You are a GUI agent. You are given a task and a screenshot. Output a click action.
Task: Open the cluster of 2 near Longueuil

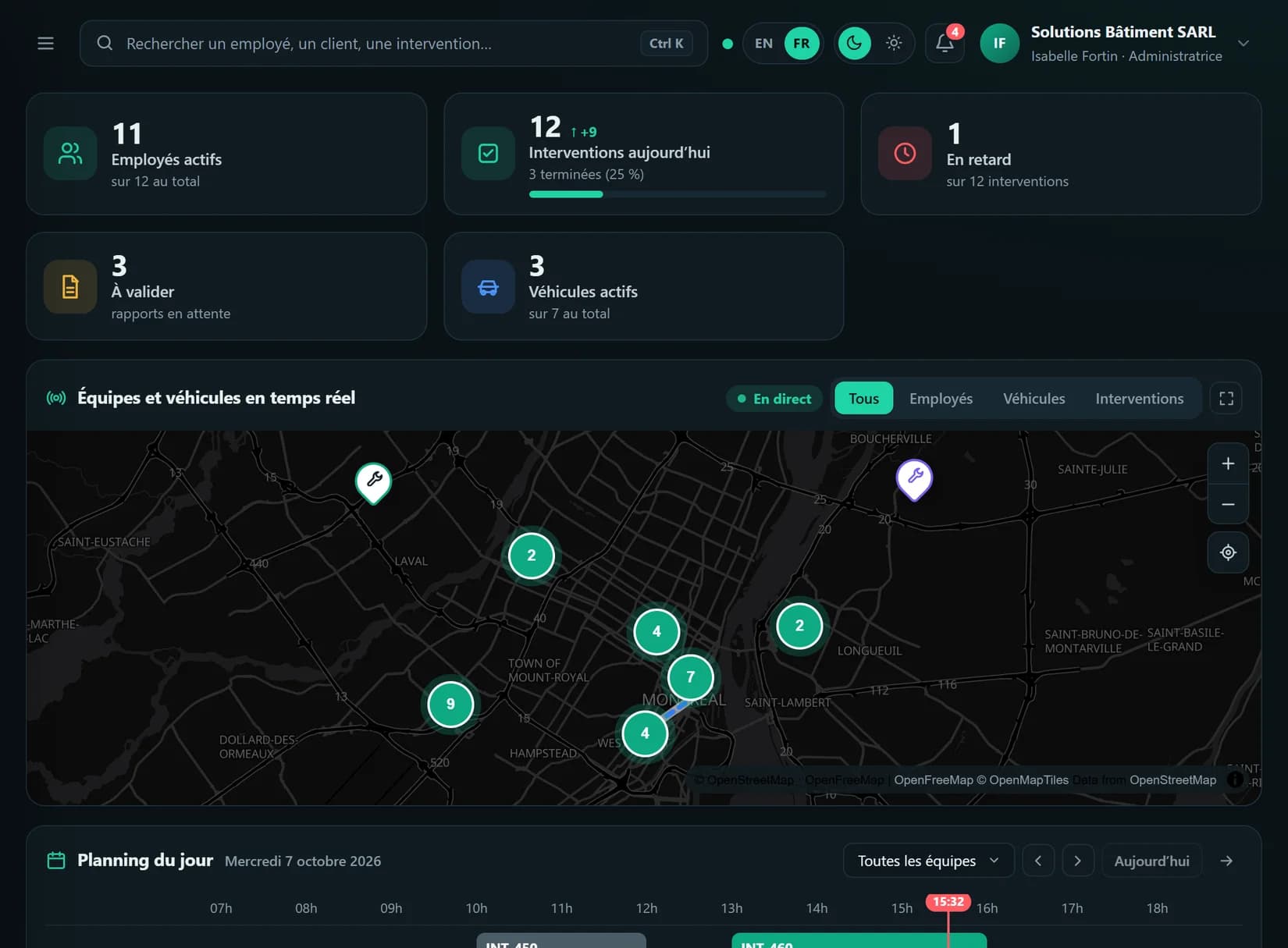point(799,626)
